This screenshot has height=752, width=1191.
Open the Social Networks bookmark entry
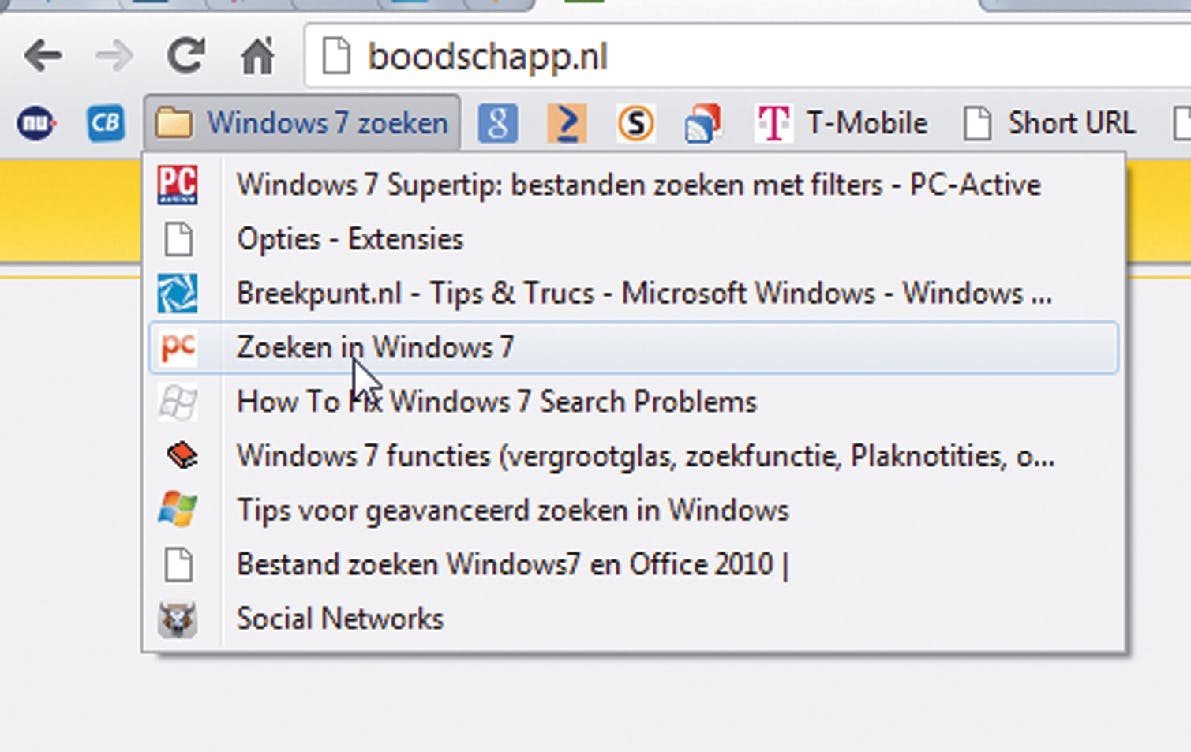(340, 618)
